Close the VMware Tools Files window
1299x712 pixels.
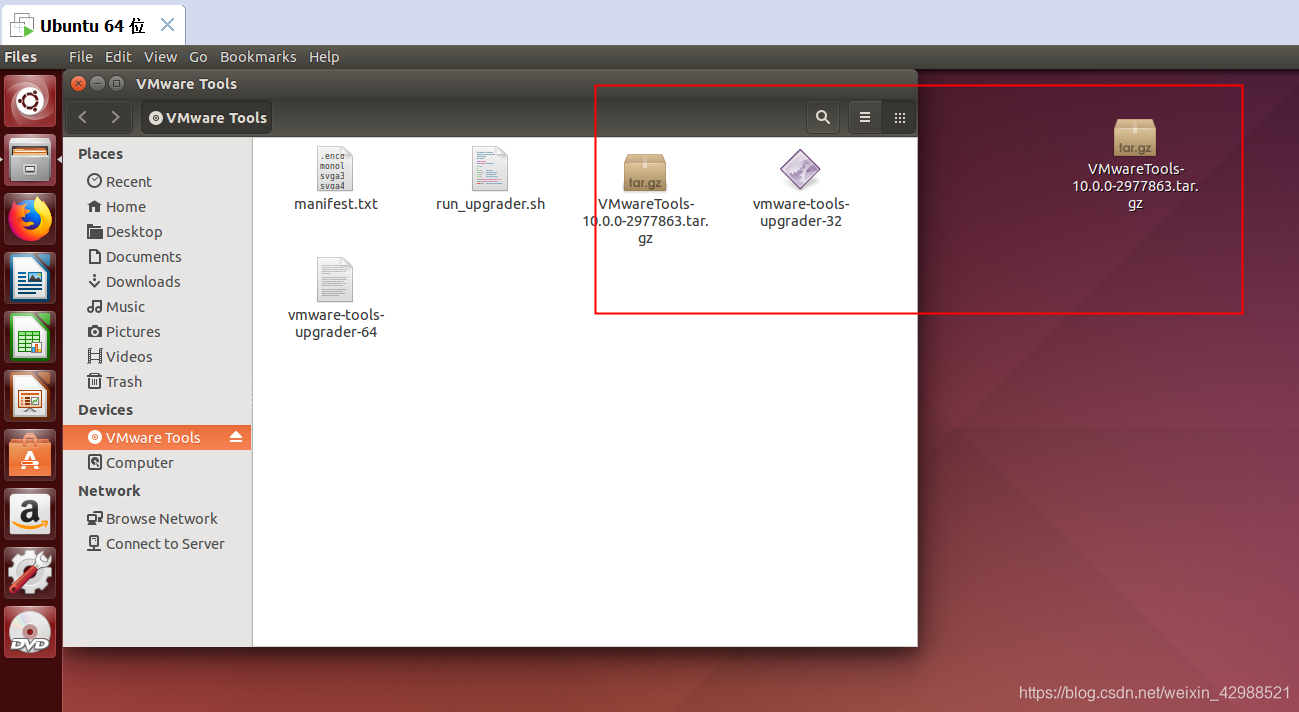pyautogui.click(x=78, y=83)
